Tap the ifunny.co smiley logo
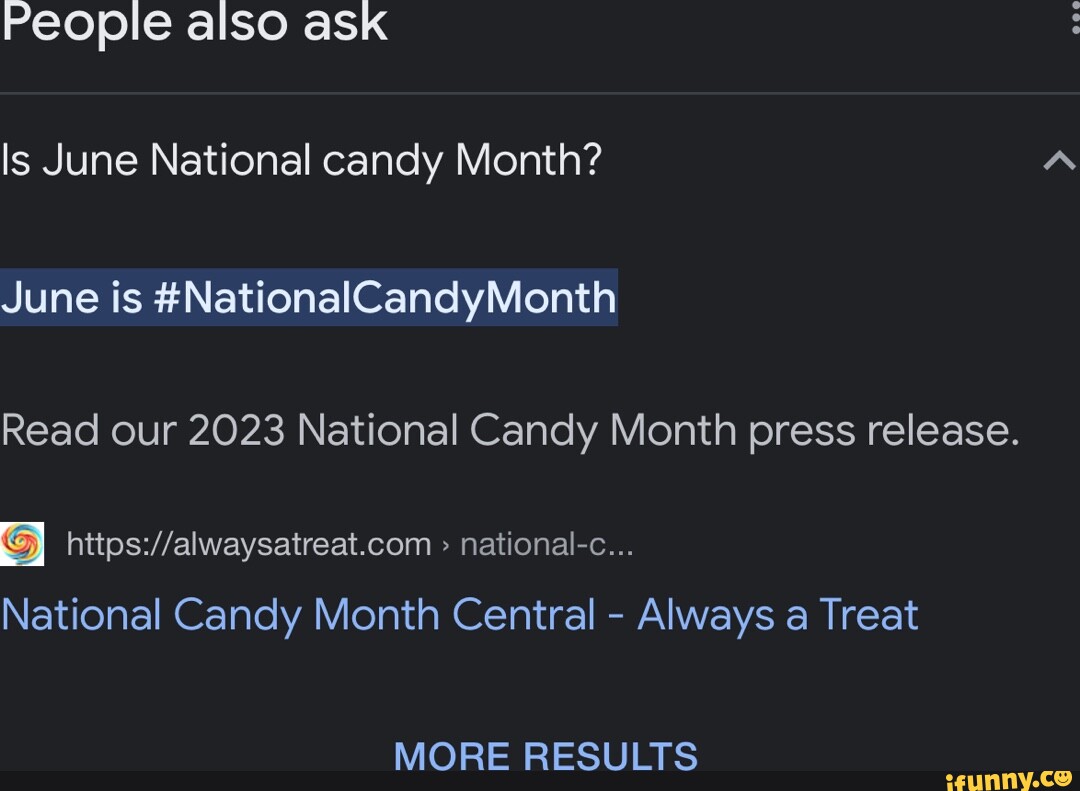1080x791 pixels. [1064, 779]
